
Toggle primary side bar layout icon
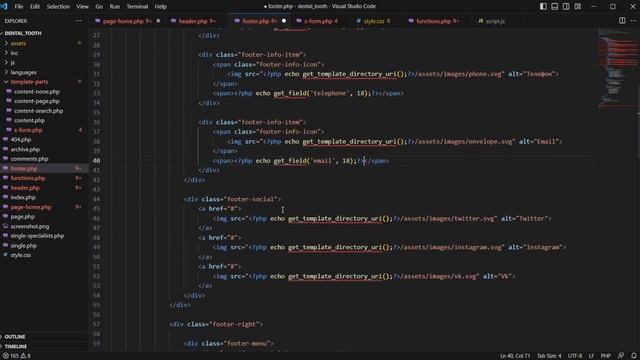pyautogui.click(x=543, y=7)
